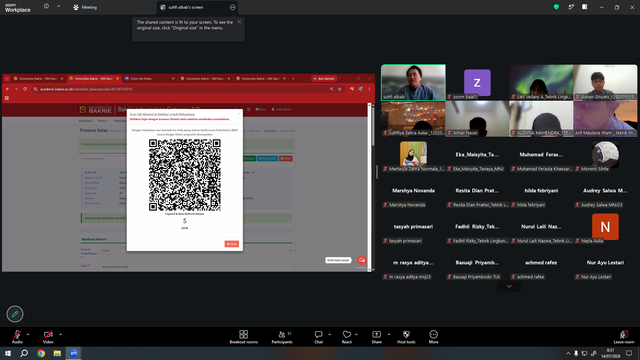Image resolution: width=640 pixels, height=360 pixels.
Task: Click Nur Ayu Lestari participant tile
Action: 605,263
